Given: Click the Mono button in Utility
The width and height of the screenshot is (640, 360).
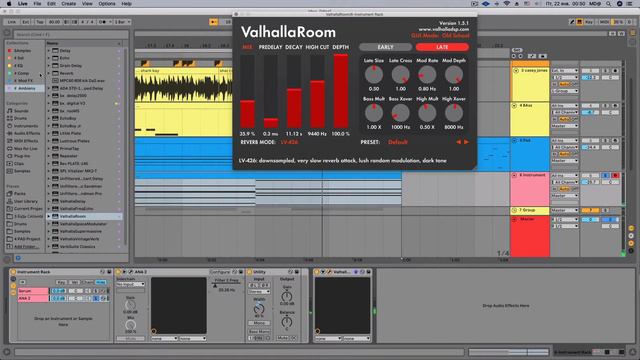Looking at the screenshot, I should coord(259,323).
